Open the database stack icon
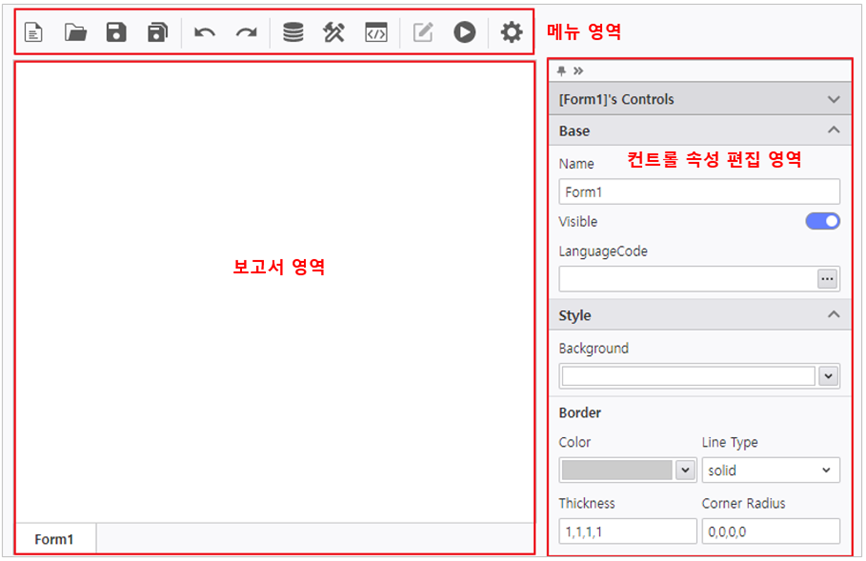The width and height of the screenshot is (866, 561). tap(293, 32)
